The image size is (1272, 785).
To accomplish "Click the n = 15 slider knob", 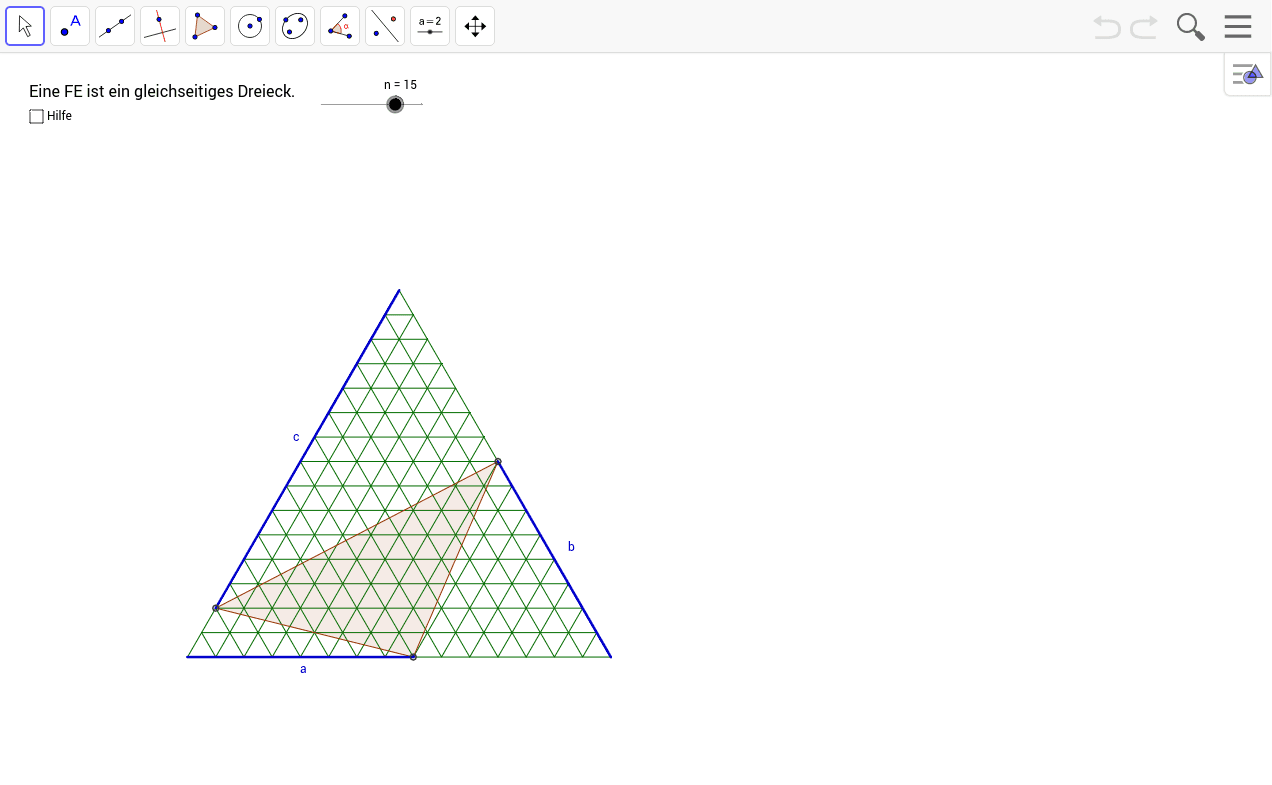I will tap(395, 104).
